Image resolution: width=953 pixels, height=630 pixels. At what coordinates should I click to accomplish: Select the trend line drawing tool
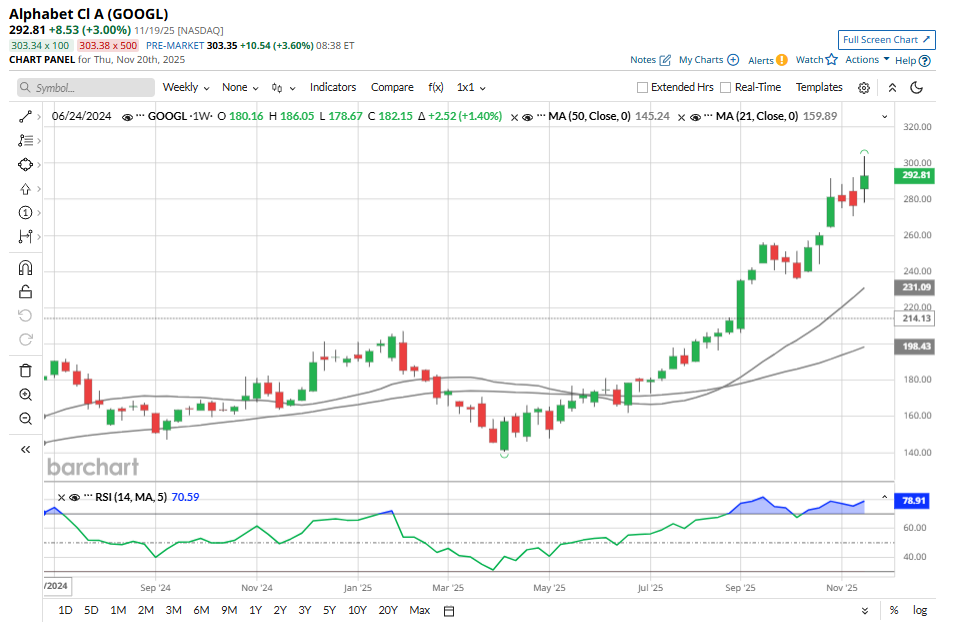click(x=25, y=117)
